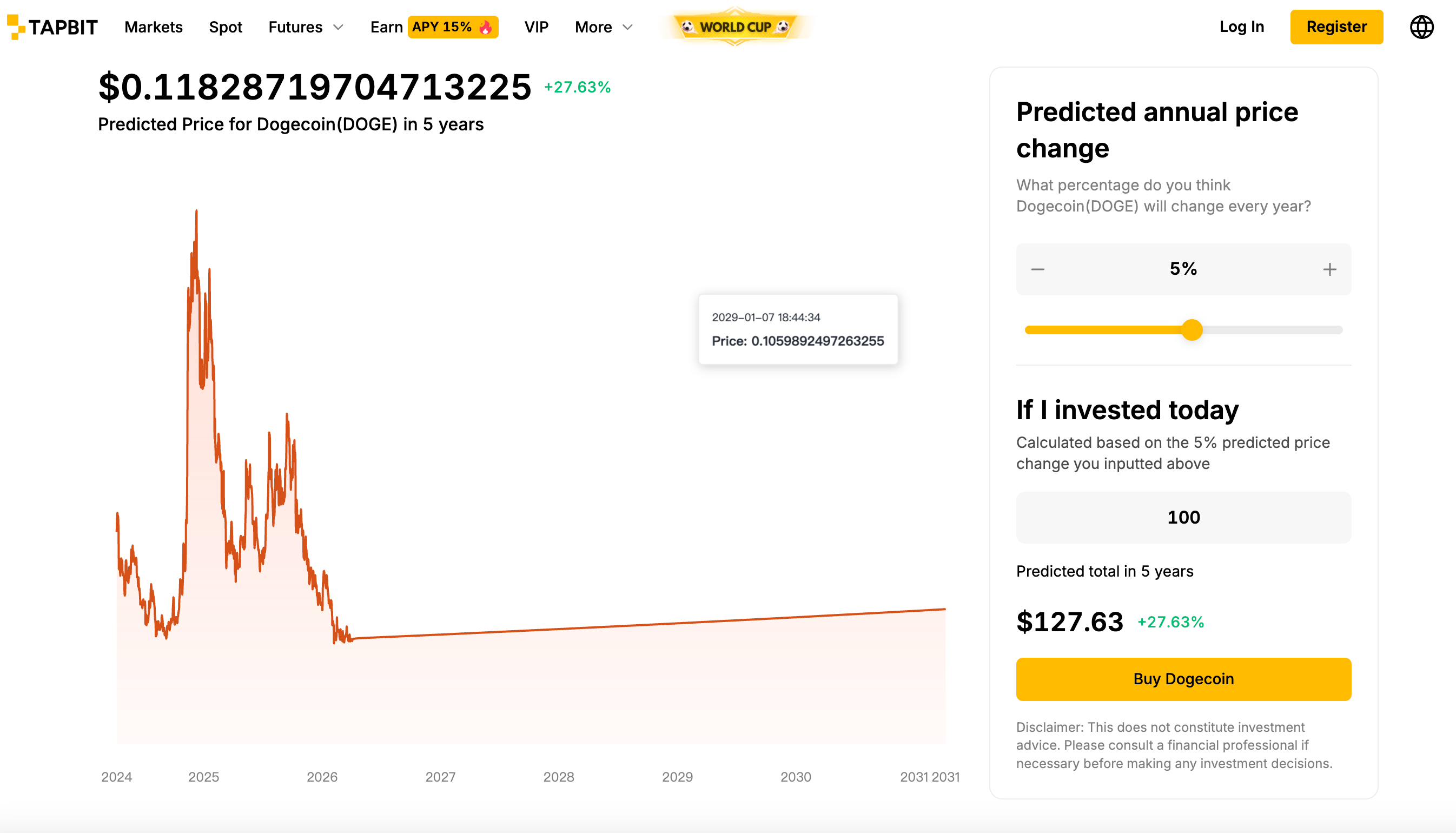
Task: Click the Log In link
Action: (1241, 27)
